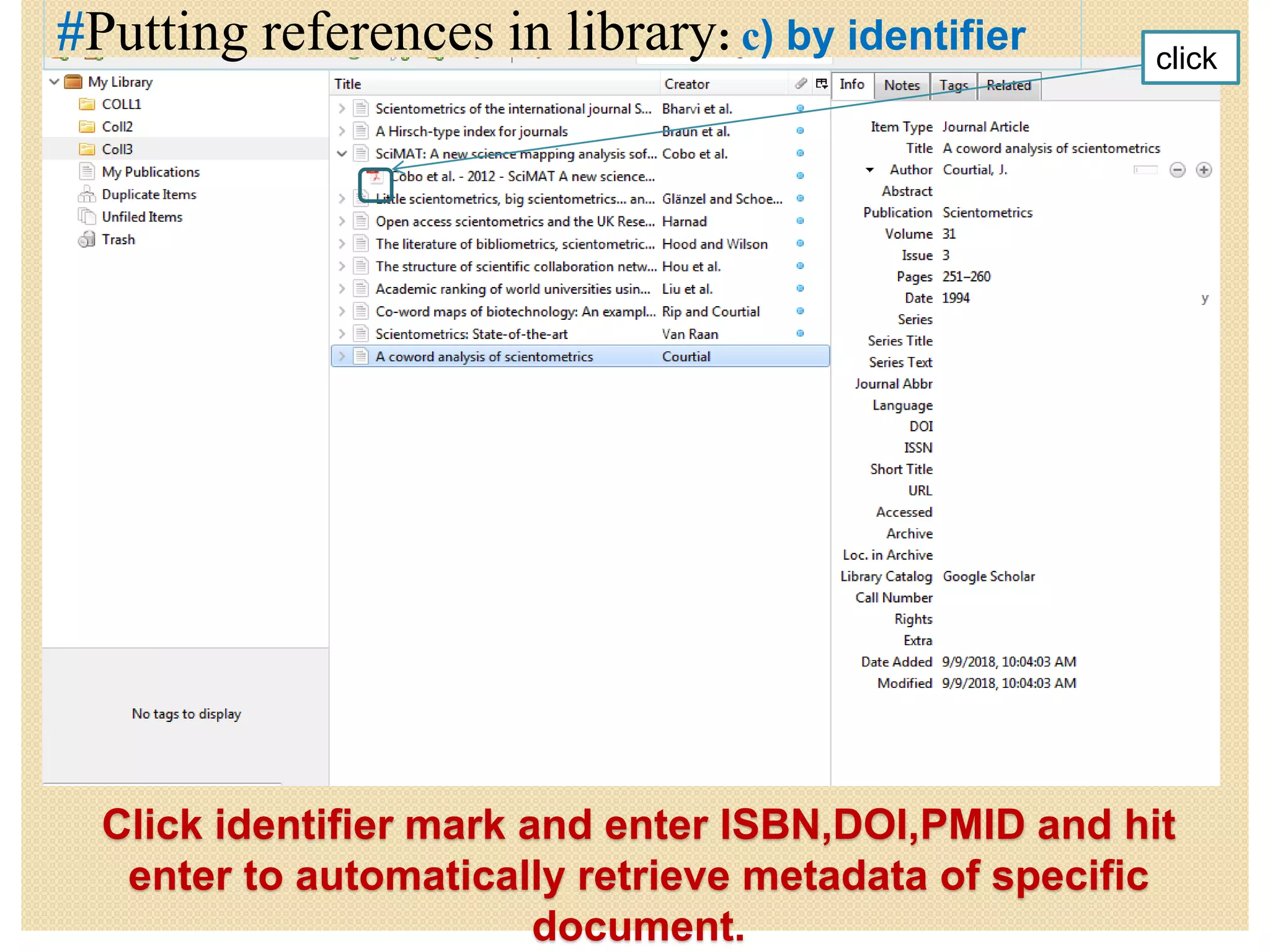Click the DOI field label

(921, 426)
